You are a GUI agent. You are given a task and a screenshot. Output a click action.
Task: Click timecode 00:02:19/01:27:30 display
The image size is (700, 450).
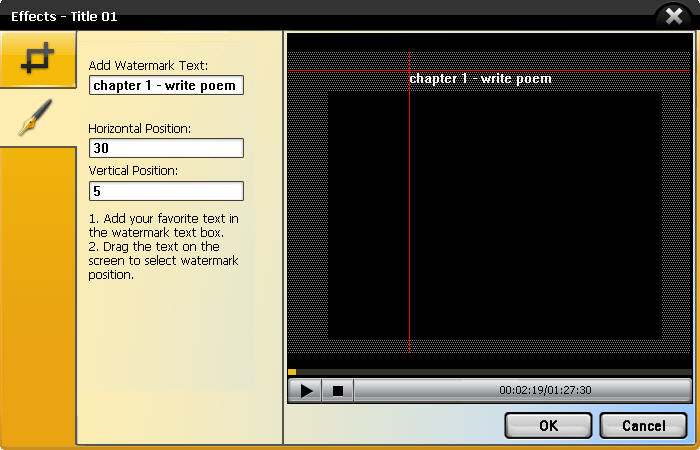point(545,390)
